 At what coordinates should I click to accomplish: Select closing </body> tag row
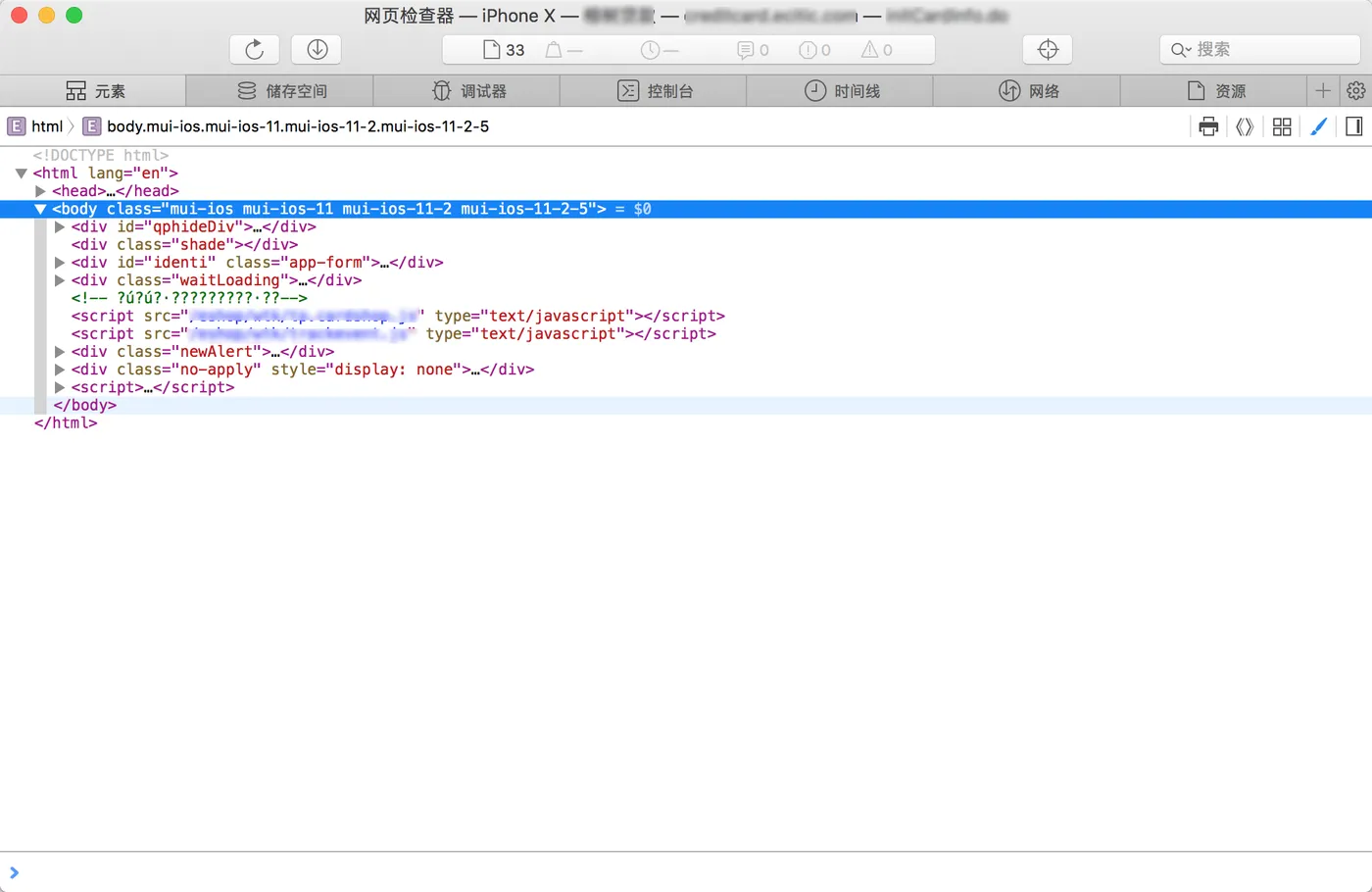84,405
